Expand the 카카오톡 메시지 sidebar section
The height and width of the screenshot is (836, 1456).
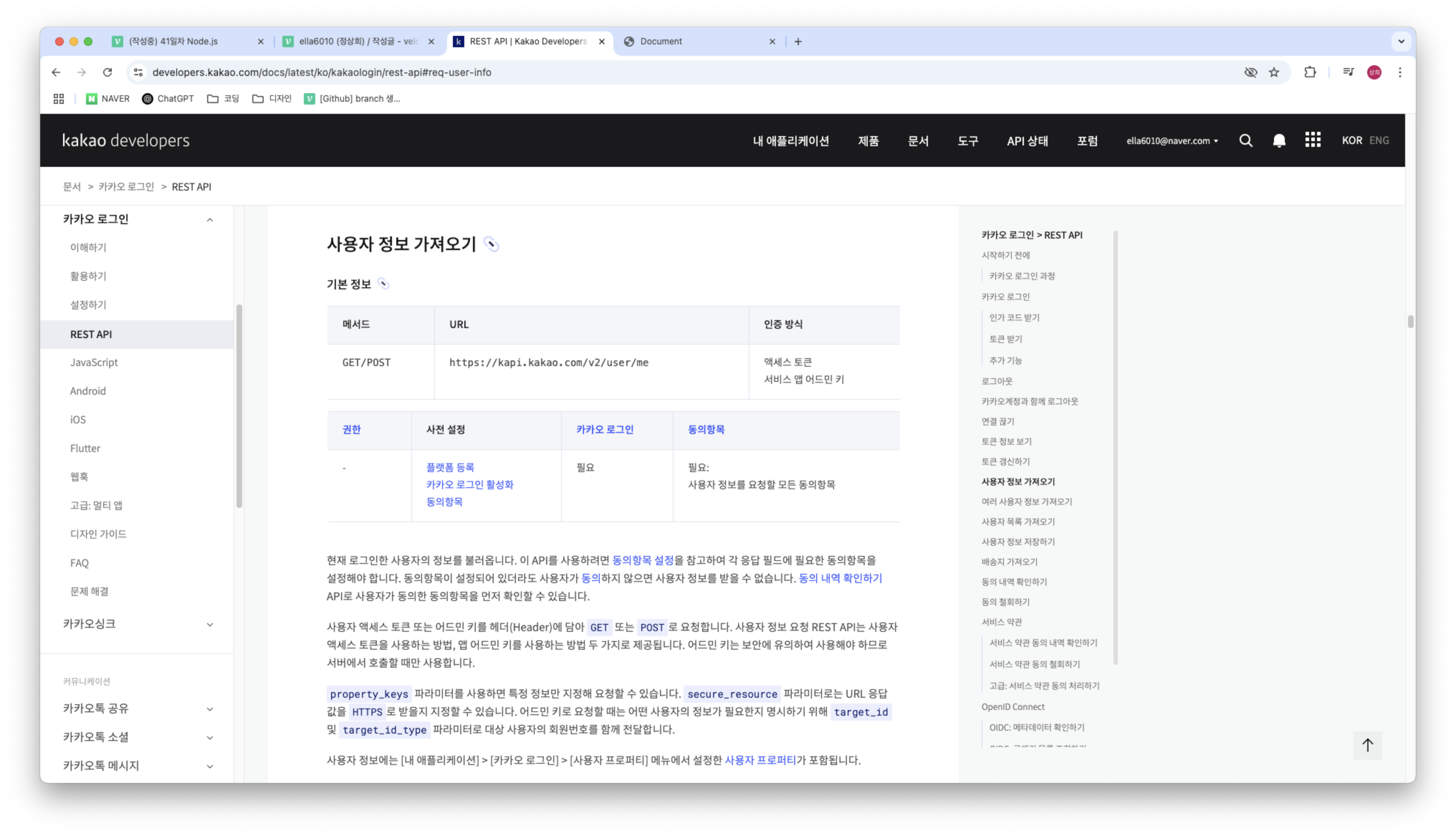click(x=210, y=767)
